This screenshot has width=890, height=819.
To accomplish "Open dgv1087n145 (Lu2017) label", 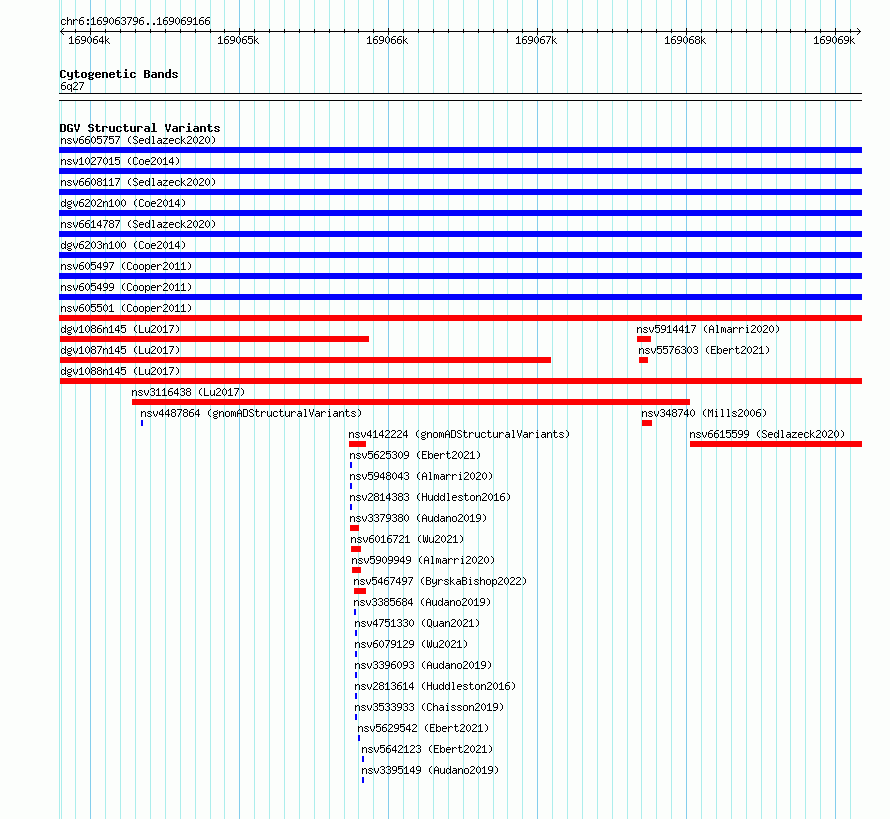I will click(120, 350).
